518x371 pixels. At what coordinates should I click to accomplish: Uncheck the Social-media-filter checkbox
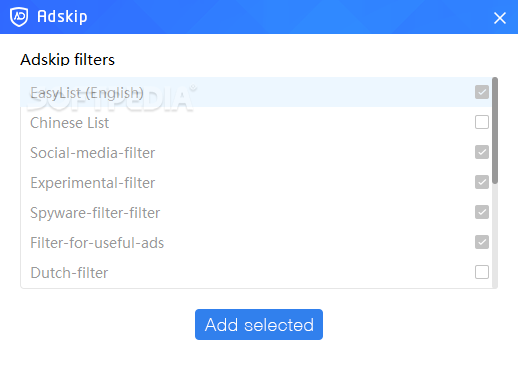coord(482,152)
